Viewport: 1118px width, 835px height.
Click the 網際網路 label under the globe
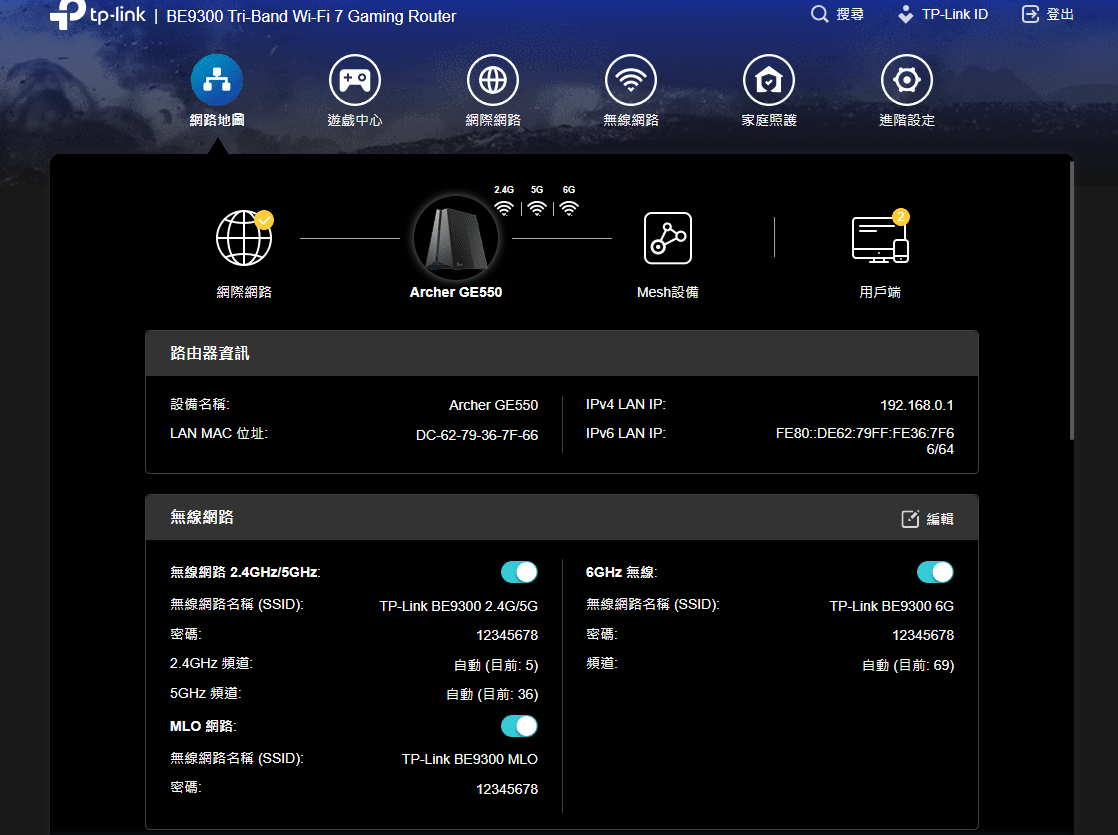[x=244, y=292]
